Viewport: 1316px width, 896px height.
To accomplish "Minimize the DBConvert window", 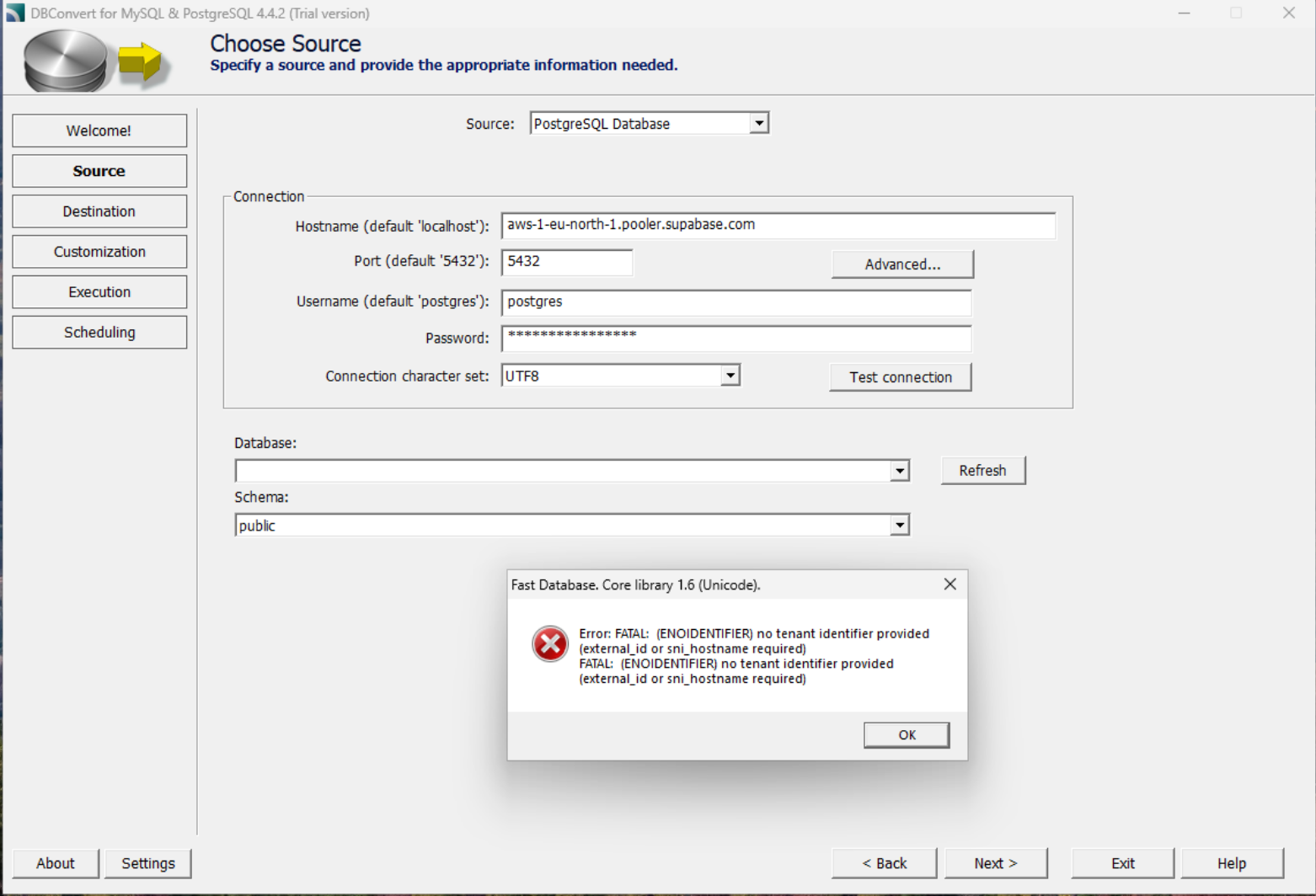I will (x=1184, y=13).
